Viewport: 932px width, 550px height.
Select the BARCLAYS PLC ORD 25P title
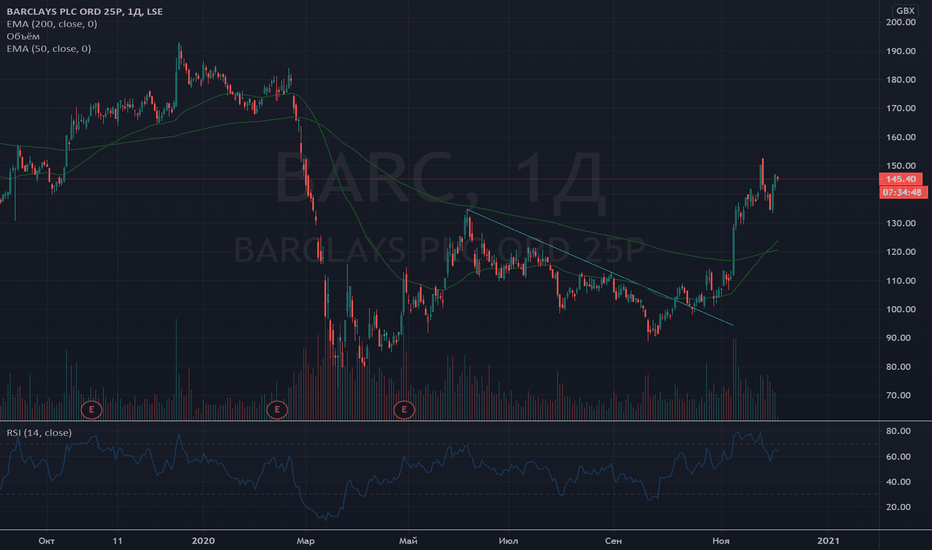coord(84,11)
